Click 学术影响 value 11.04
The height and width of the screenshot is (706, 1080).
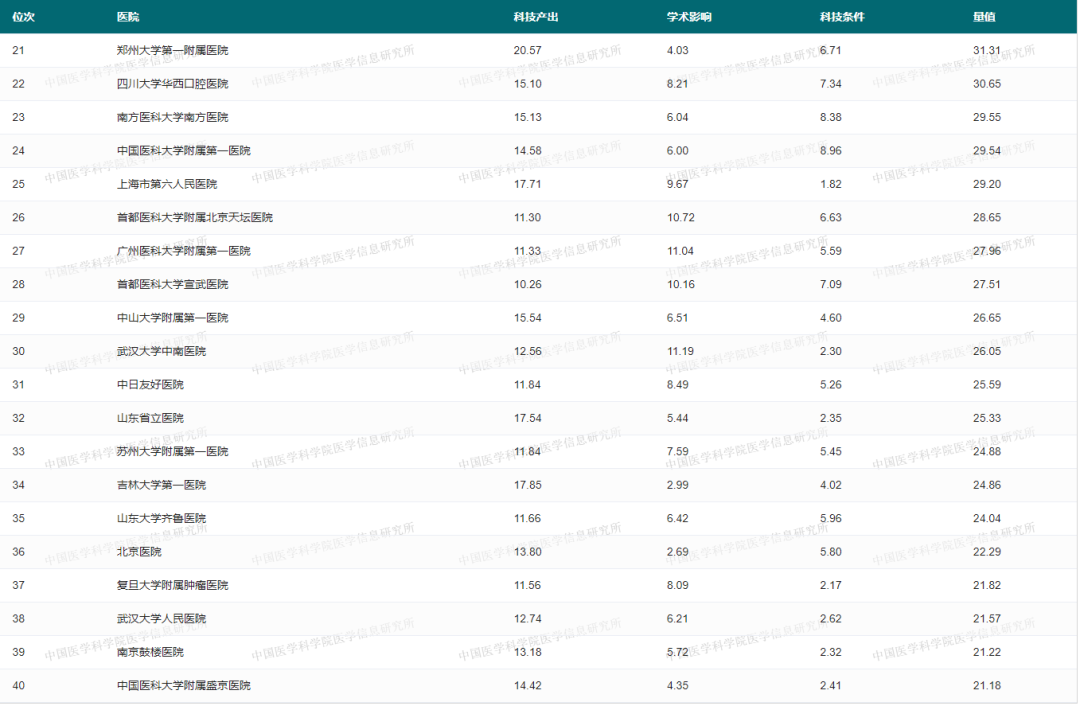click(681, 251)
